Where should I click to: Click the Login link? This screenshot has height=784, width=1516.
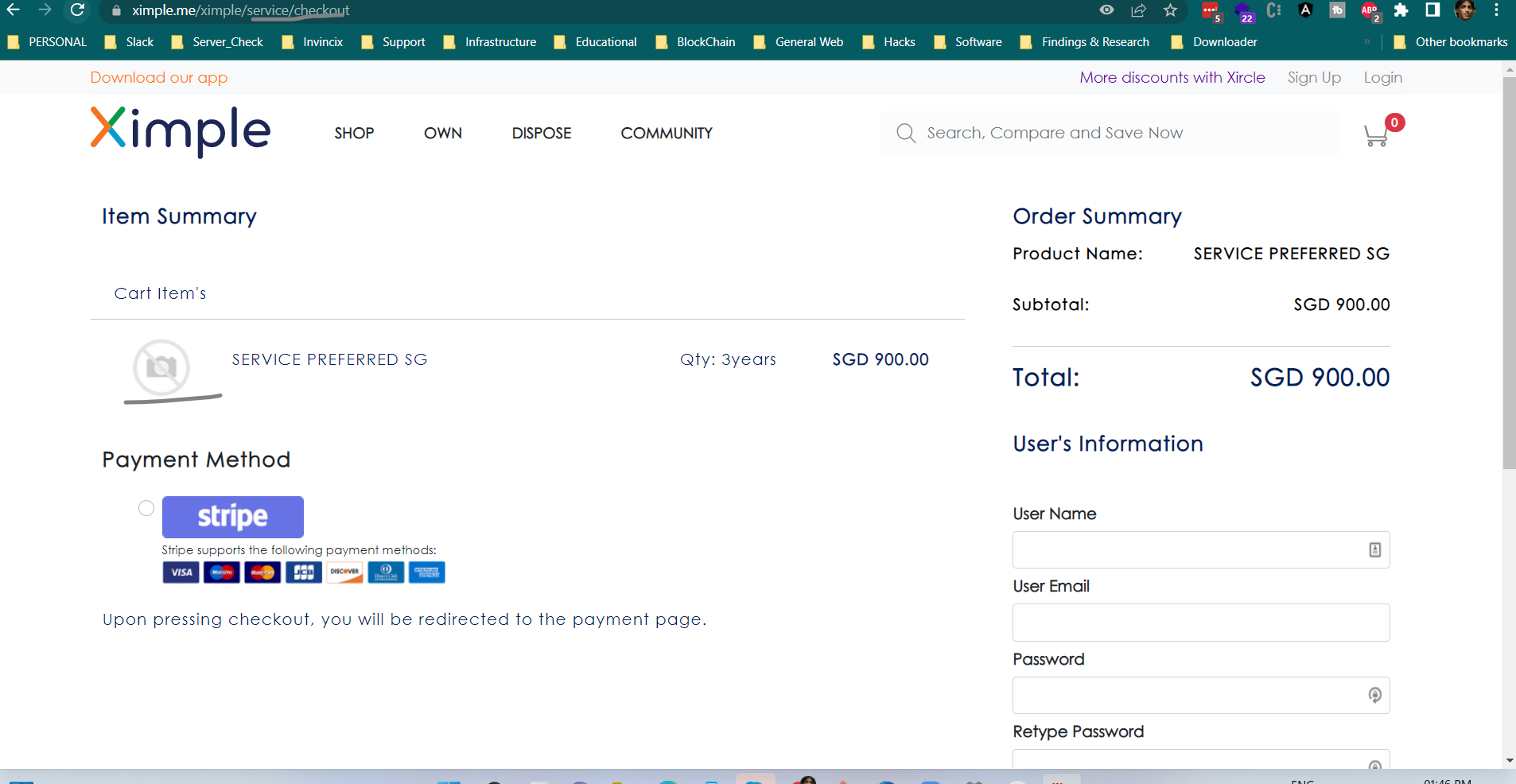1383,77
